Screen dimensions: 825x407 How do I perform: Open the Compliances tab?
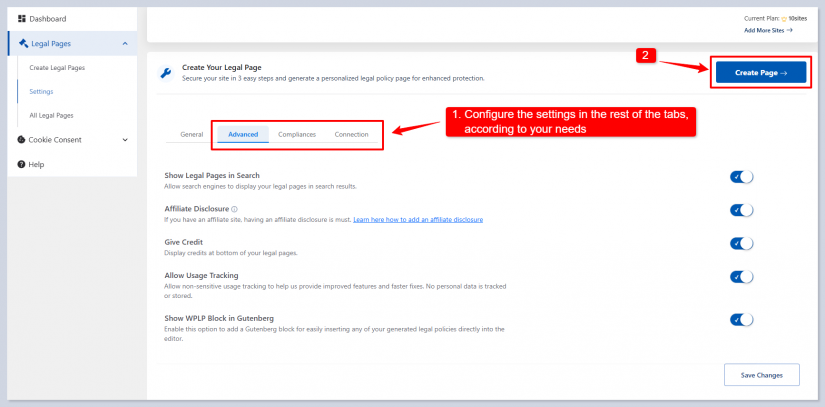[297, 134]
